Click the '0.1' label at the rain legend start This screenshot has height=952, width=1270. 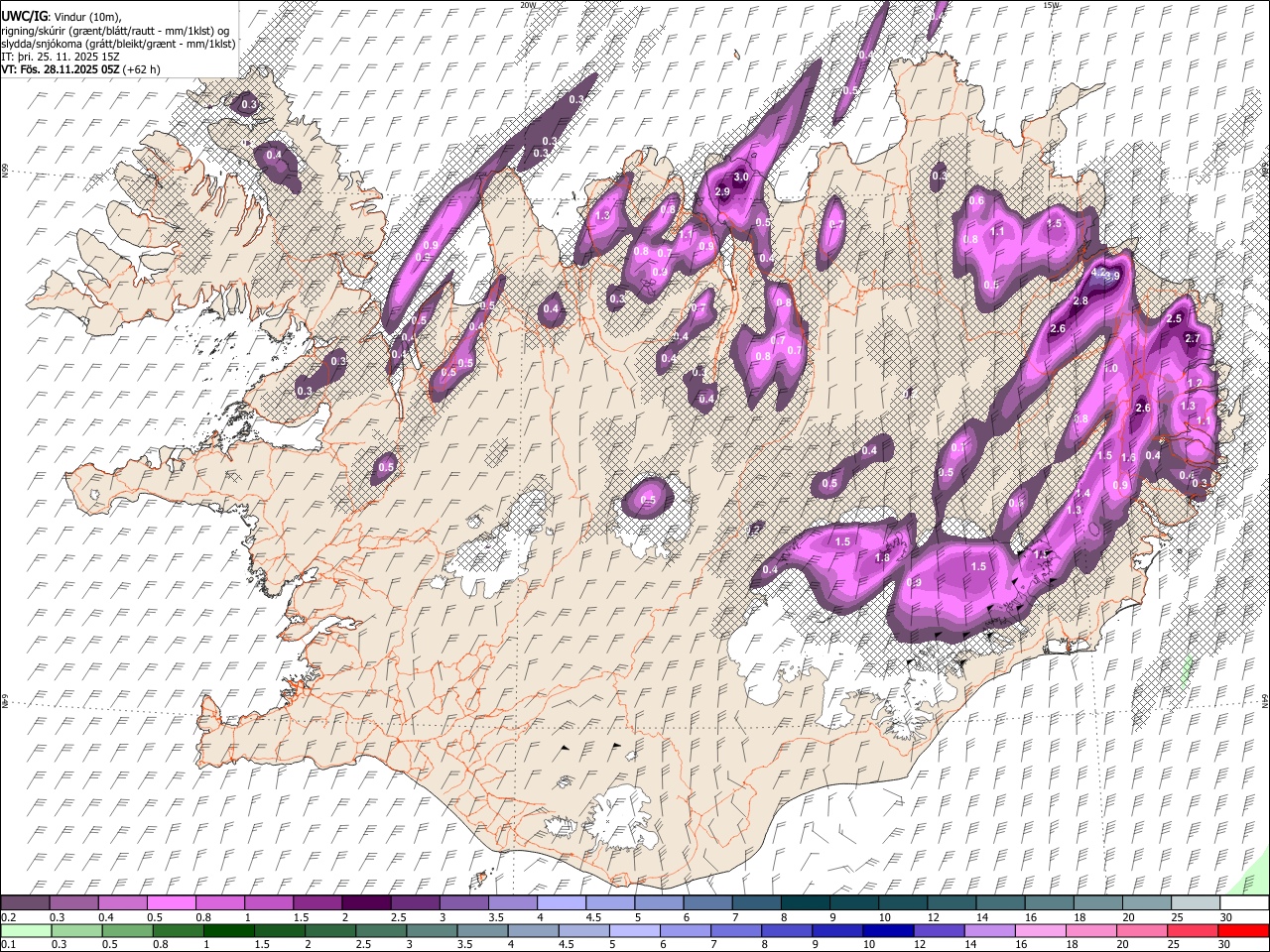coord(8,945)
